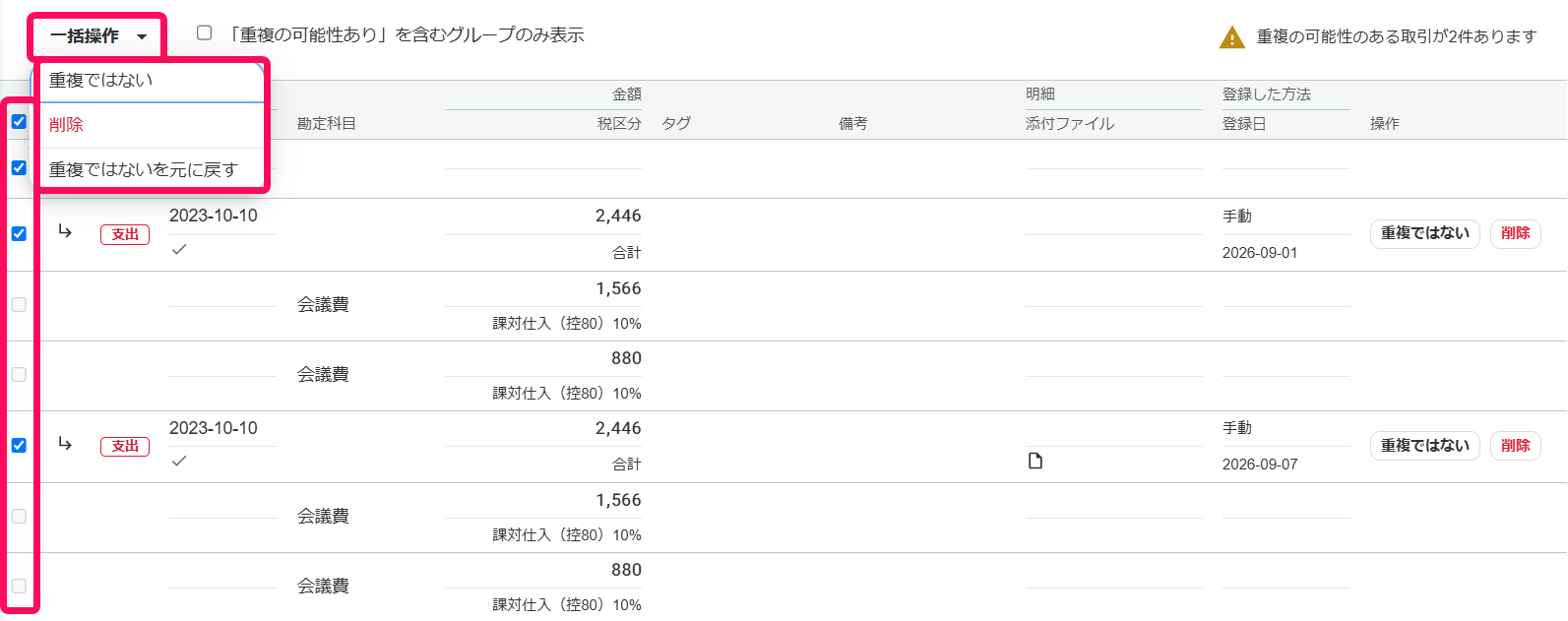Click the child arrow icon of the 2026-09-07 transaction

(65, 444)
